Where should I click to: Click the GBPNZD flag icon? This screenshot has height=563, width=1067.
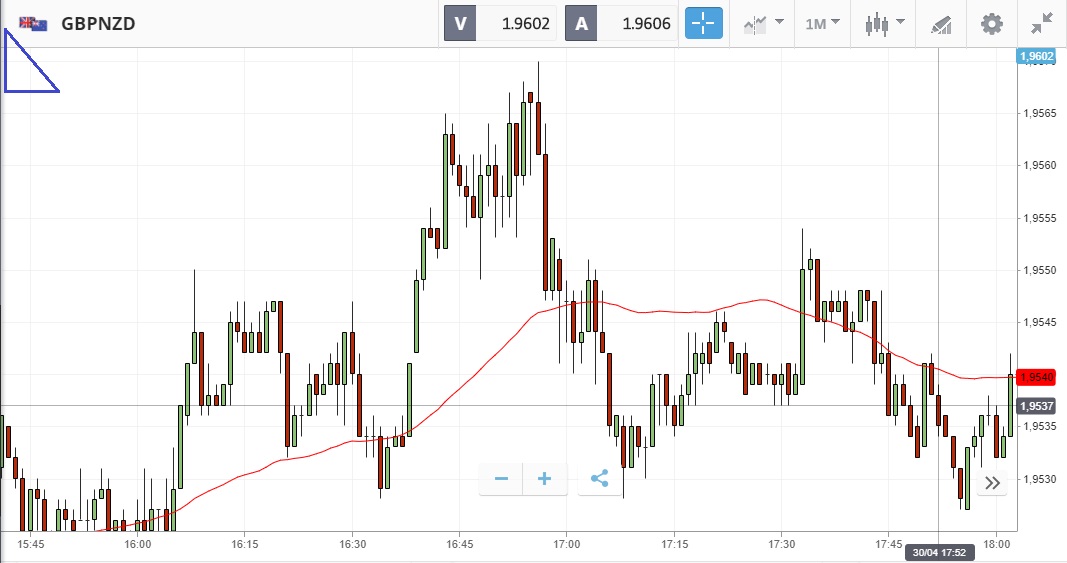(x=33, y=24)
